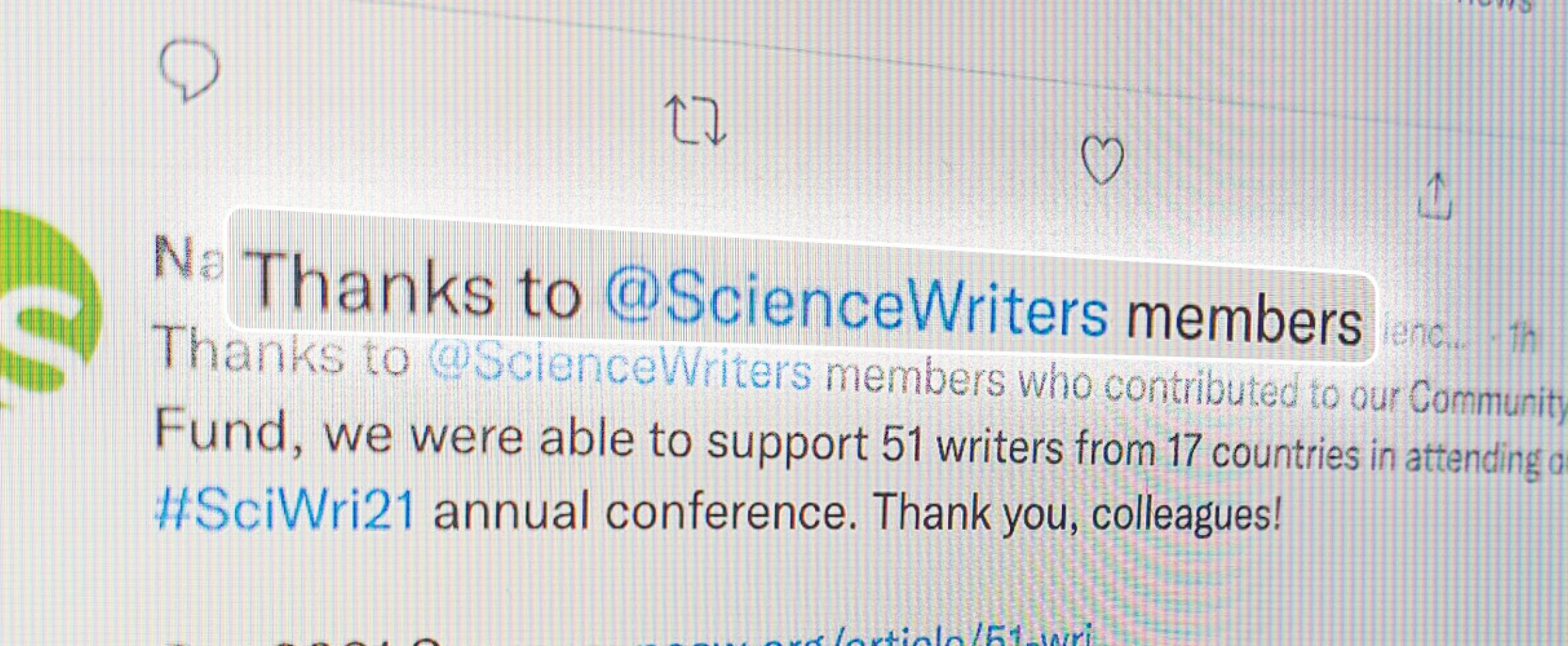Click the retweet arrows icon
The image size is (1568, 646).
[695, 121]
